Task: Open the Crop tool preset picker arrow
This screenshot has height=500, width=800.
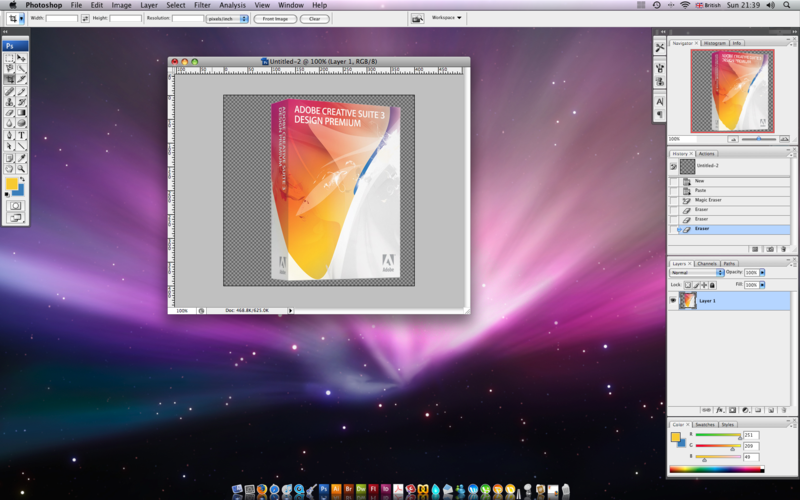Action: click(21, 19)
